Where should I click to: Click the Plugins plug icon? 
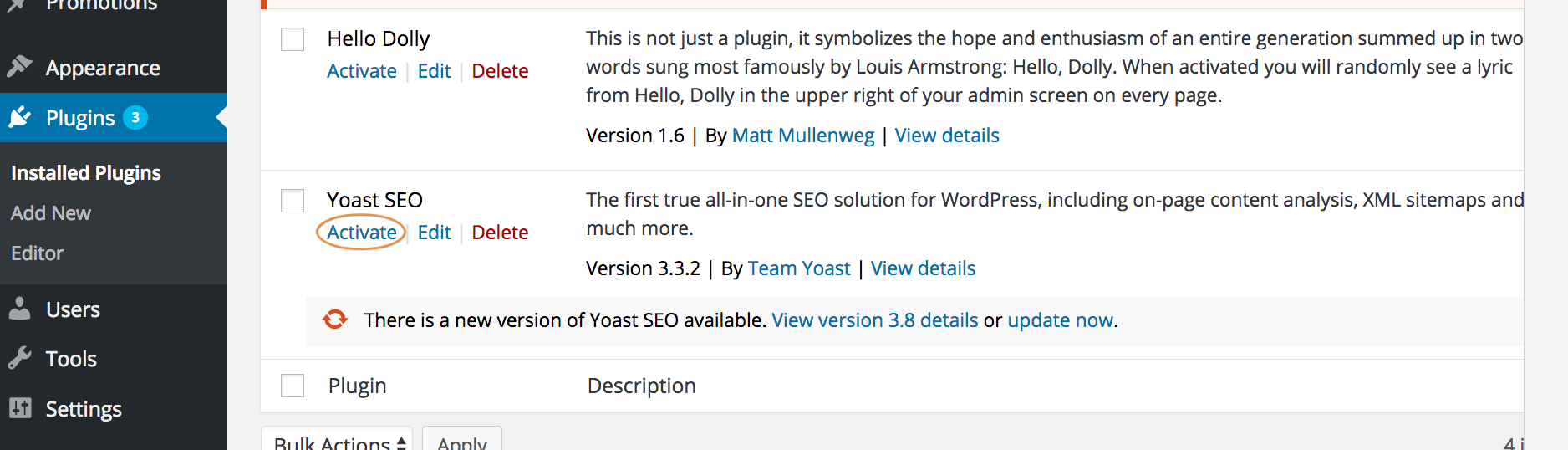pyautogui.click(x=19, y=117)
